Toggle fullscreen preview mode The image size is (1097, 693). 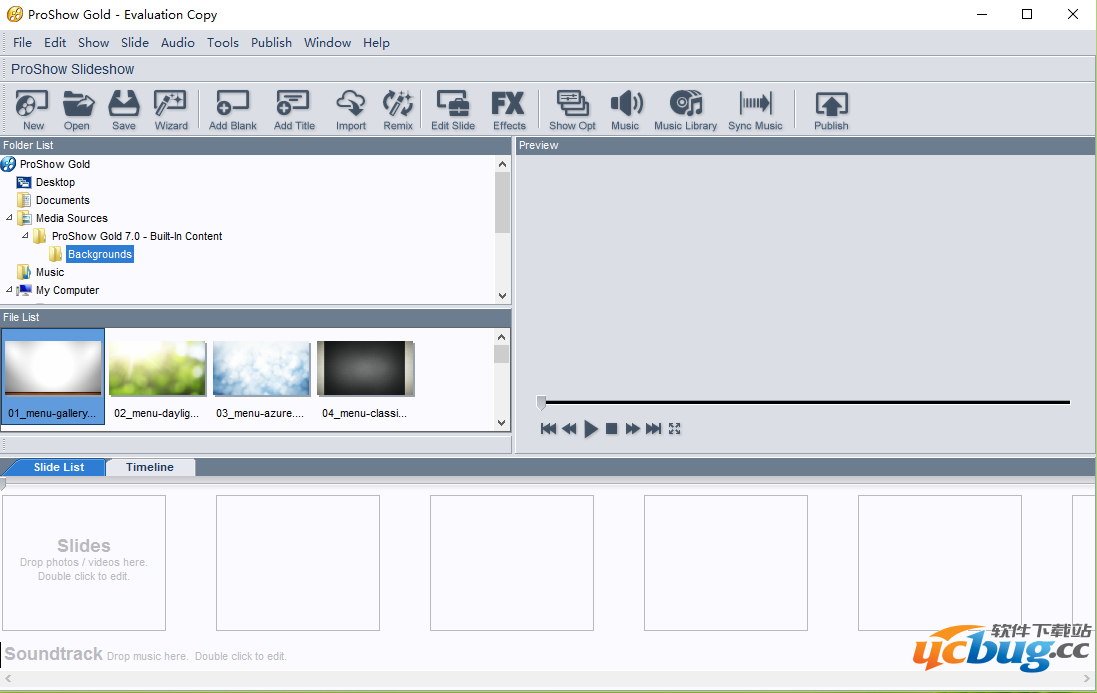675,429
